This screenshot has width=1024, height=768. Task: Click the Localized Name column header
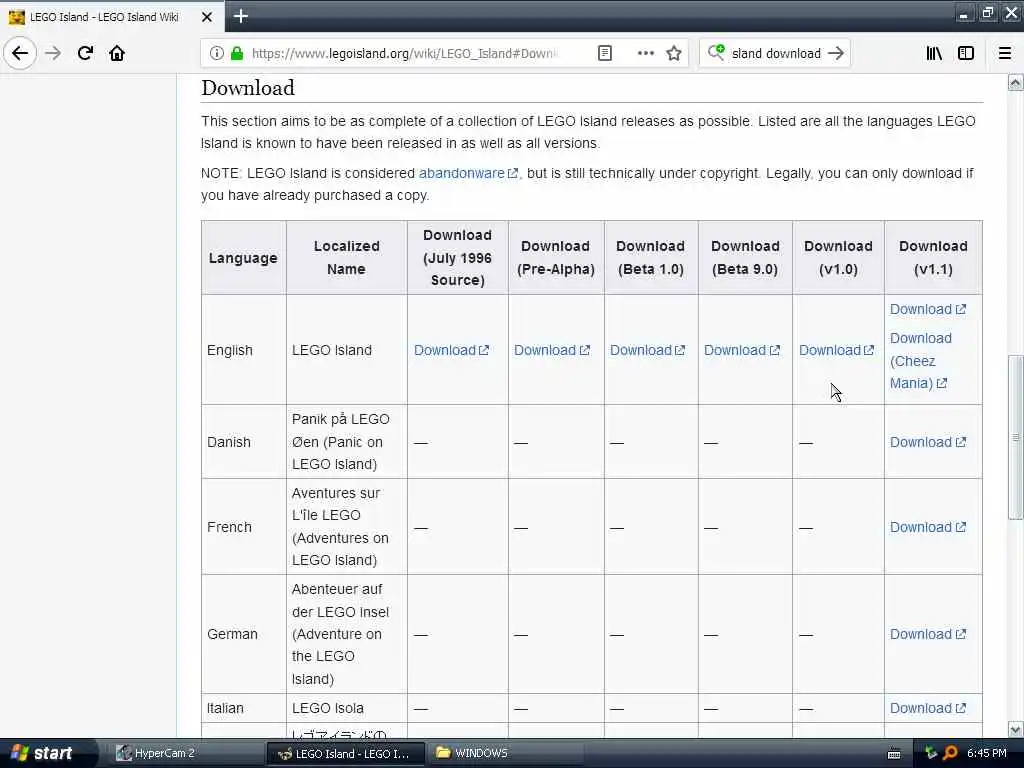pyautogui.click(x=346, y=258)
